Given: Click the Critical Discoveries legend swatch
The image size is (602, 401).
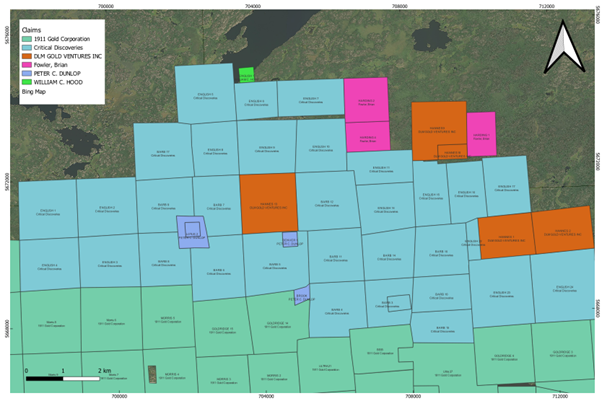Looking at the screenshot, I should [27, 45].
